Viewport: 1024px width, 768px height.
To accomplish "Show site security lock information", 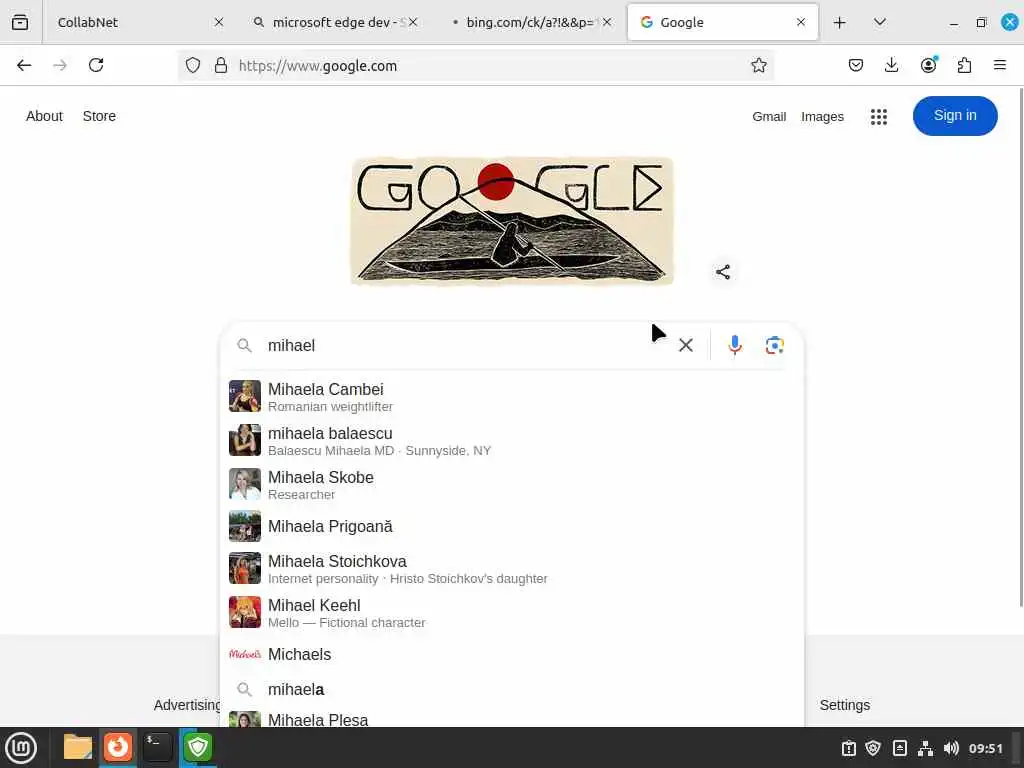I will click(x=221, y=65).
